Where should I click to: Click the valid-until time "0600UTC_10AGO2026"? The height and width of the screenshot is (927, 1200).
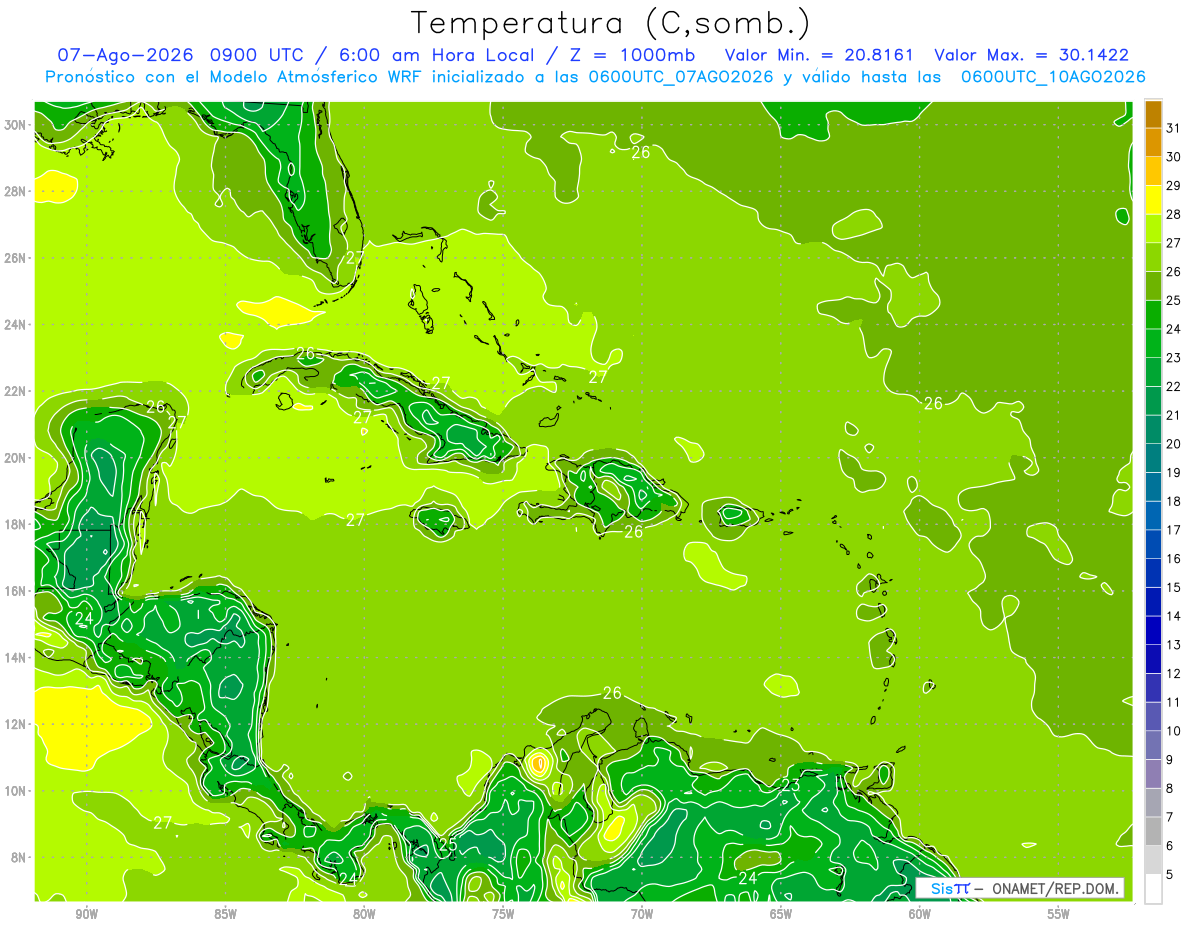[1053, 77]
